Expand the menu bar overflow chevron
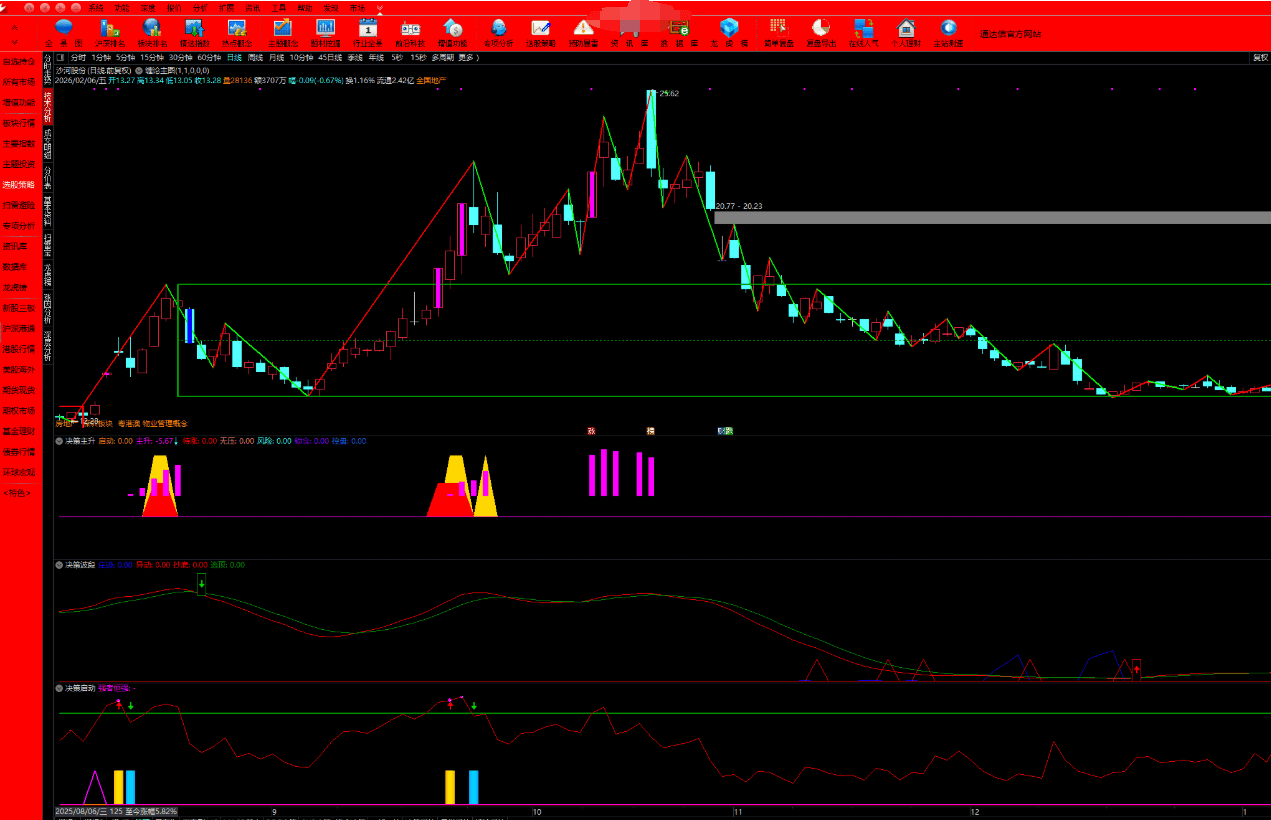 click(x=379, y=7)
